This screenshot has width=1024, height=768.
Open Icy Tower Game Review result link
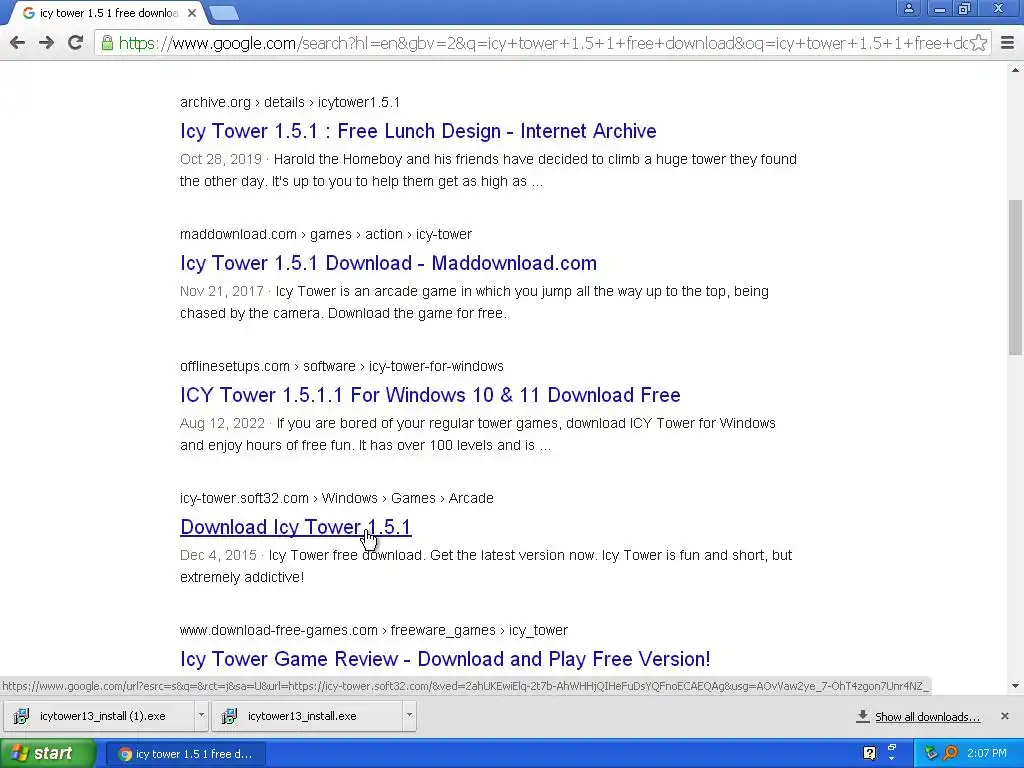tap(445, 659)
